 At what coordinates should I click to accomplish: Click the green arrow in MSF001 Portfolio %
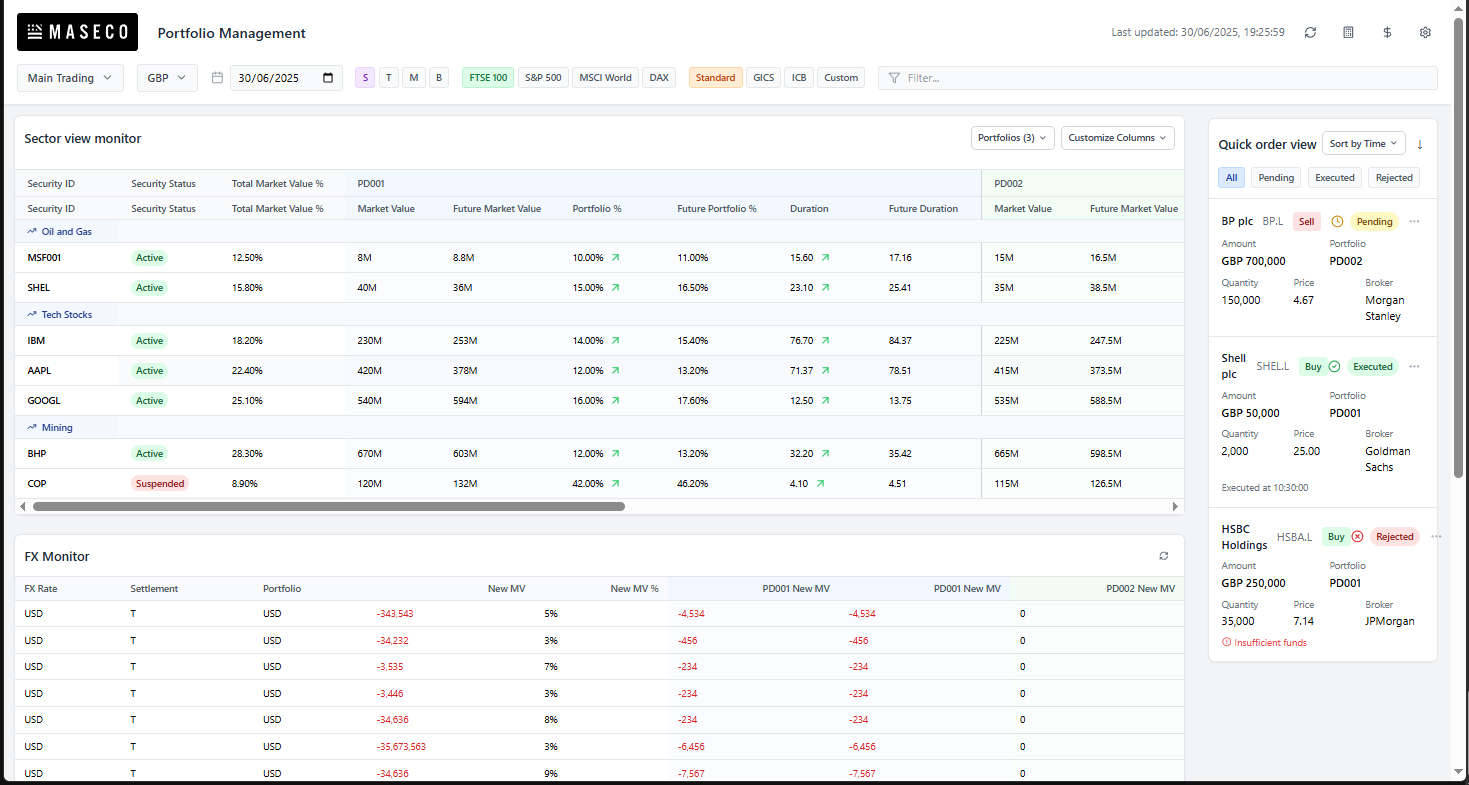[615, 257]
